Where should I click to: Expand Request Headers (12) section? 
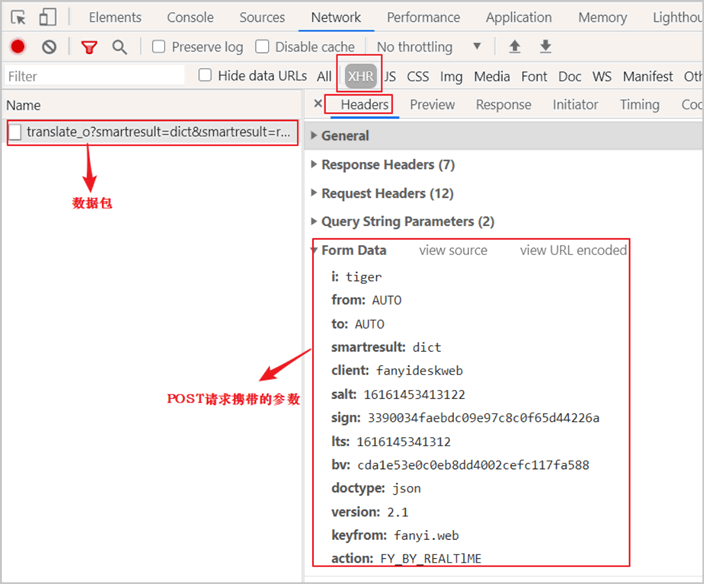[382, 193]
